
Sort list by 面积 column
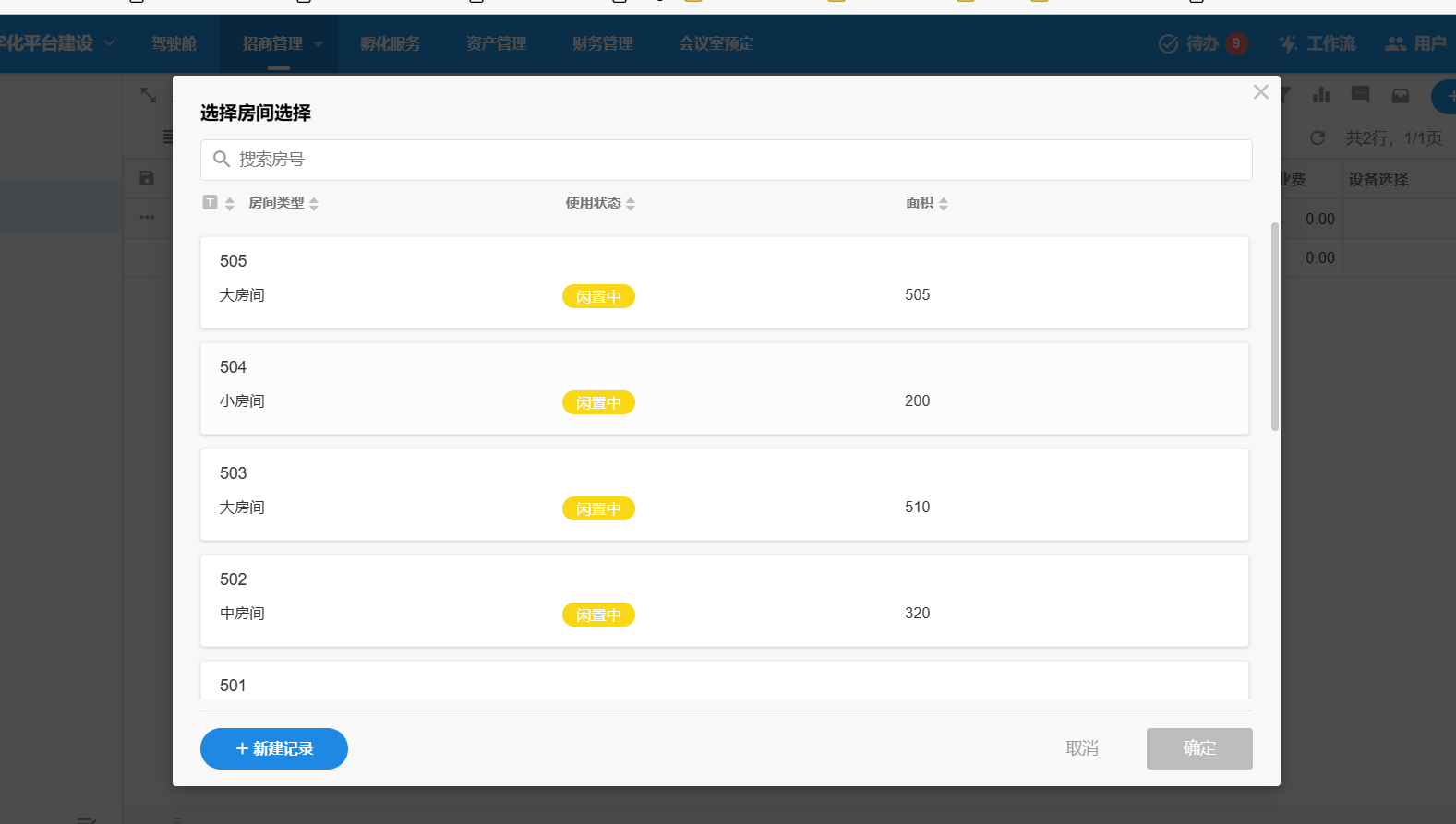944,204
